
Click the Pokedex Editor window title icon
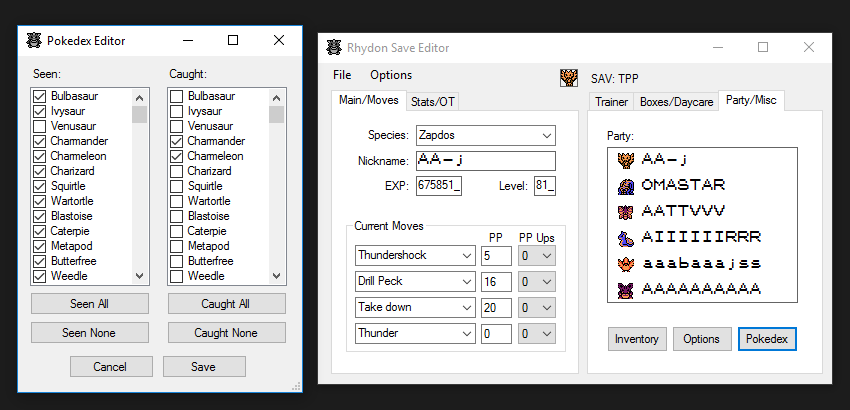[x=34, y=41]
